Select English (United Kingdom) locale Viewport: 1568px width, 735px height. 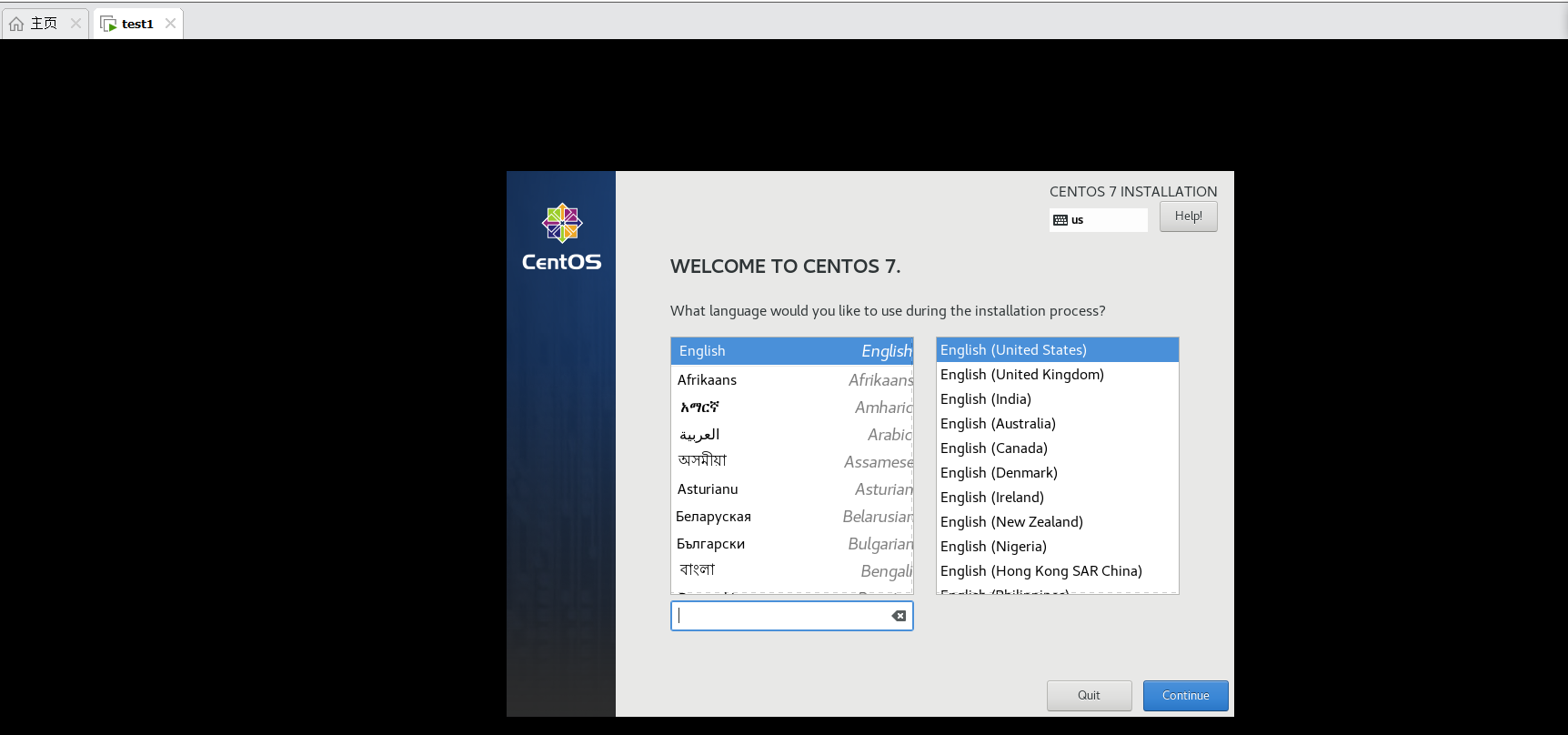(1057, 375)
